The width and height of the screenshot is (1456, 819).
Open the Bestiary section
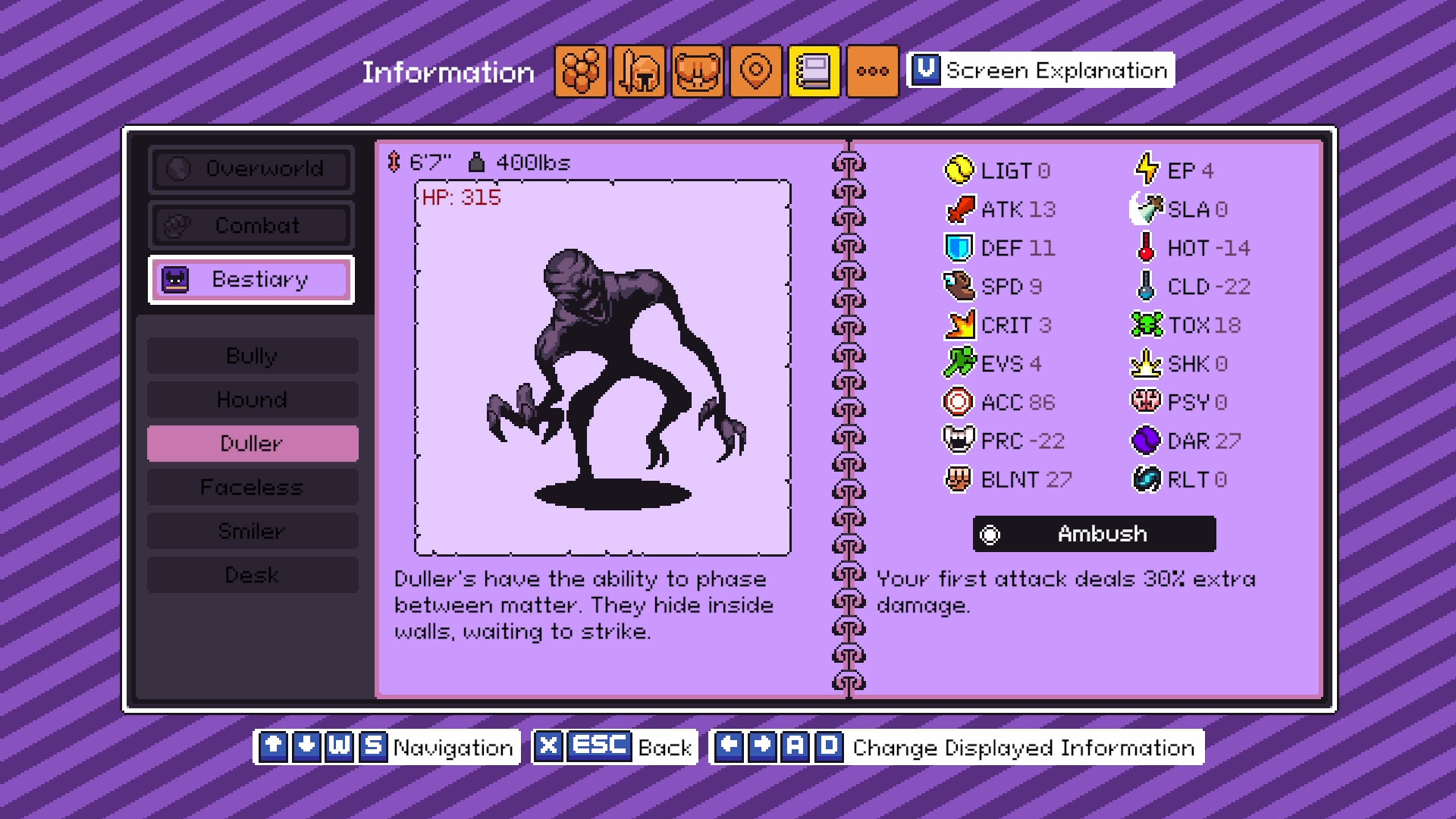coord(250,279)
